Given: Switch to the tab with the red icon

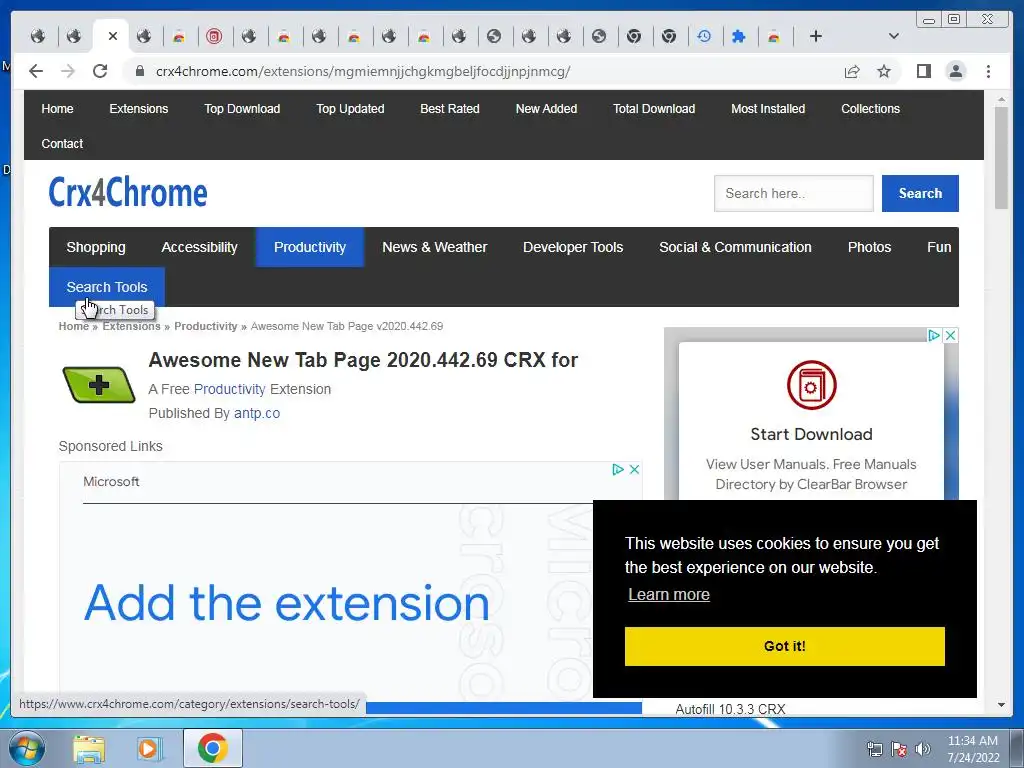Looking at the screenshot, I should [x=214, y=36].
